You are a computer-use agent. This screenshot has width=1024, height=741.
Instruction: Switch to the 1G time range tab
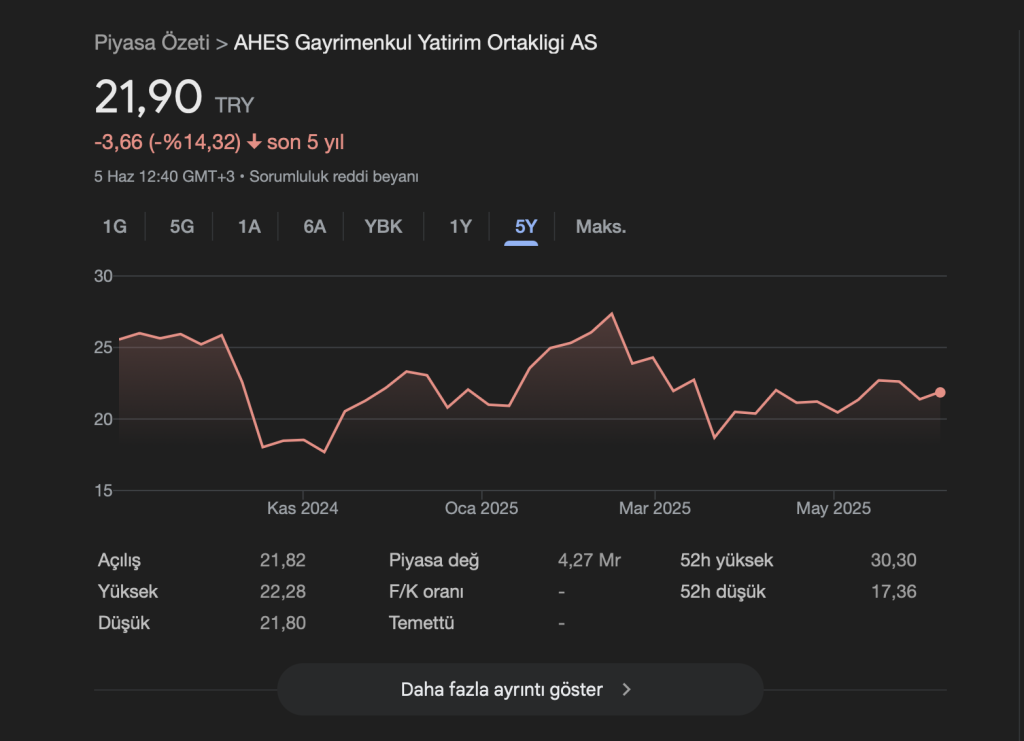[x=115, y=226]
